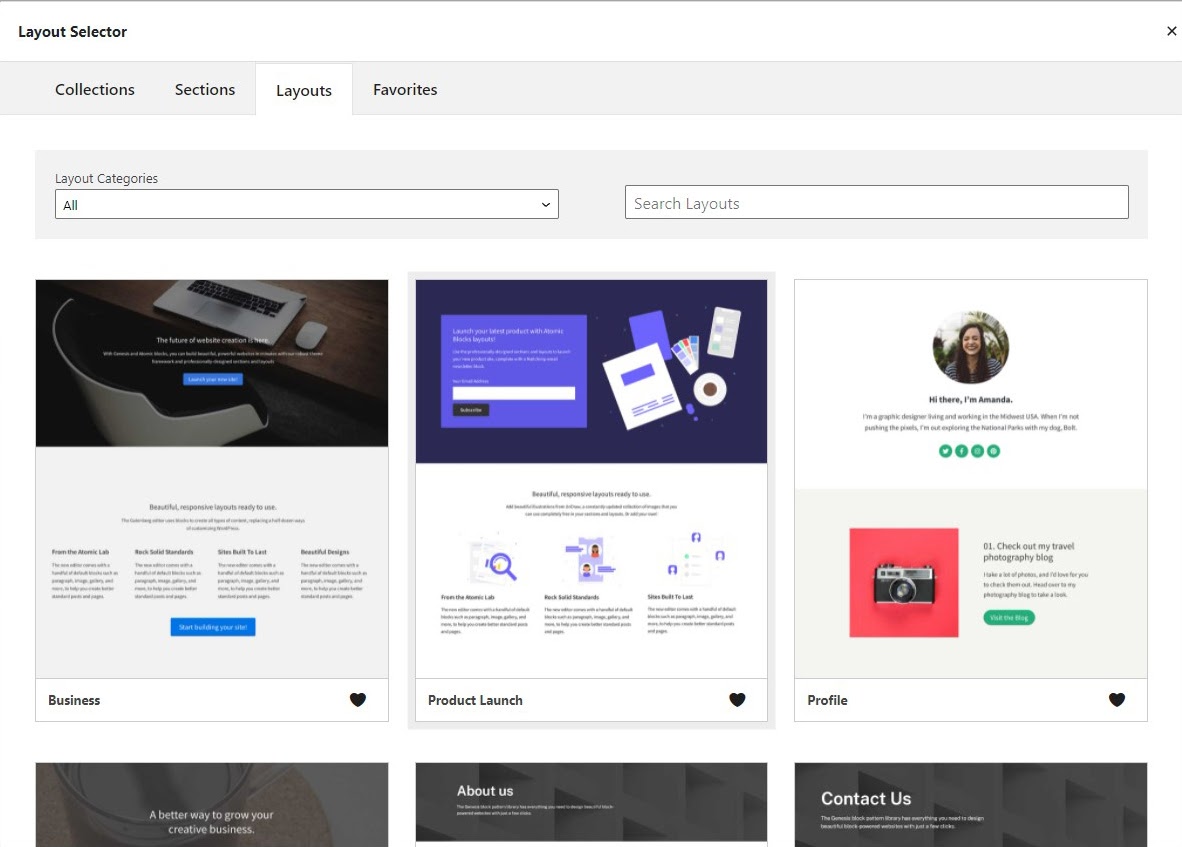Click the Business layout title

[74, 700]
